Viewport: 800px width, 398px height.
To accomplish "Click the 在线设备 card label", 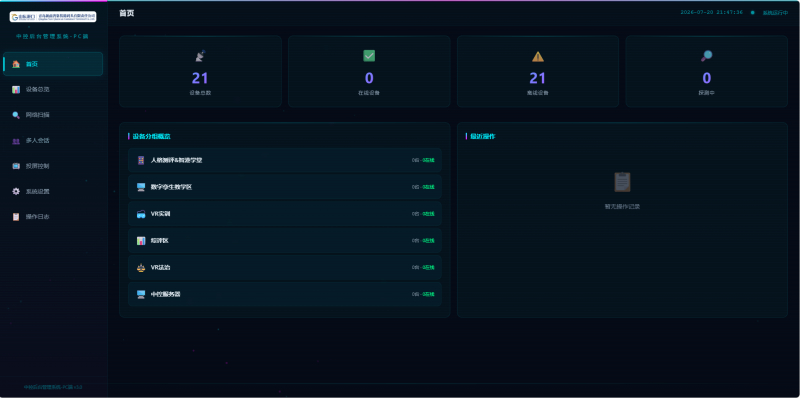I will click(369, 93).
